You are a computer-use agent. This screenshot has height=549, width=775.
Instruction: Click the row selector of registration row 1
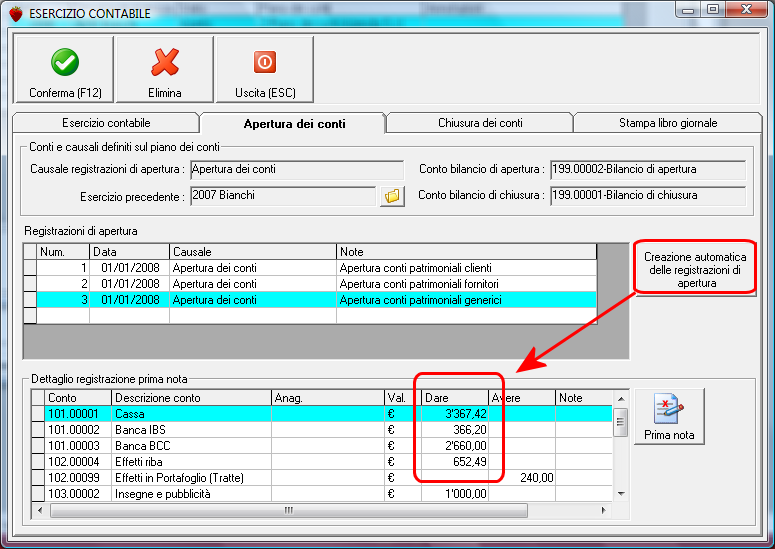tap(30, 268)
